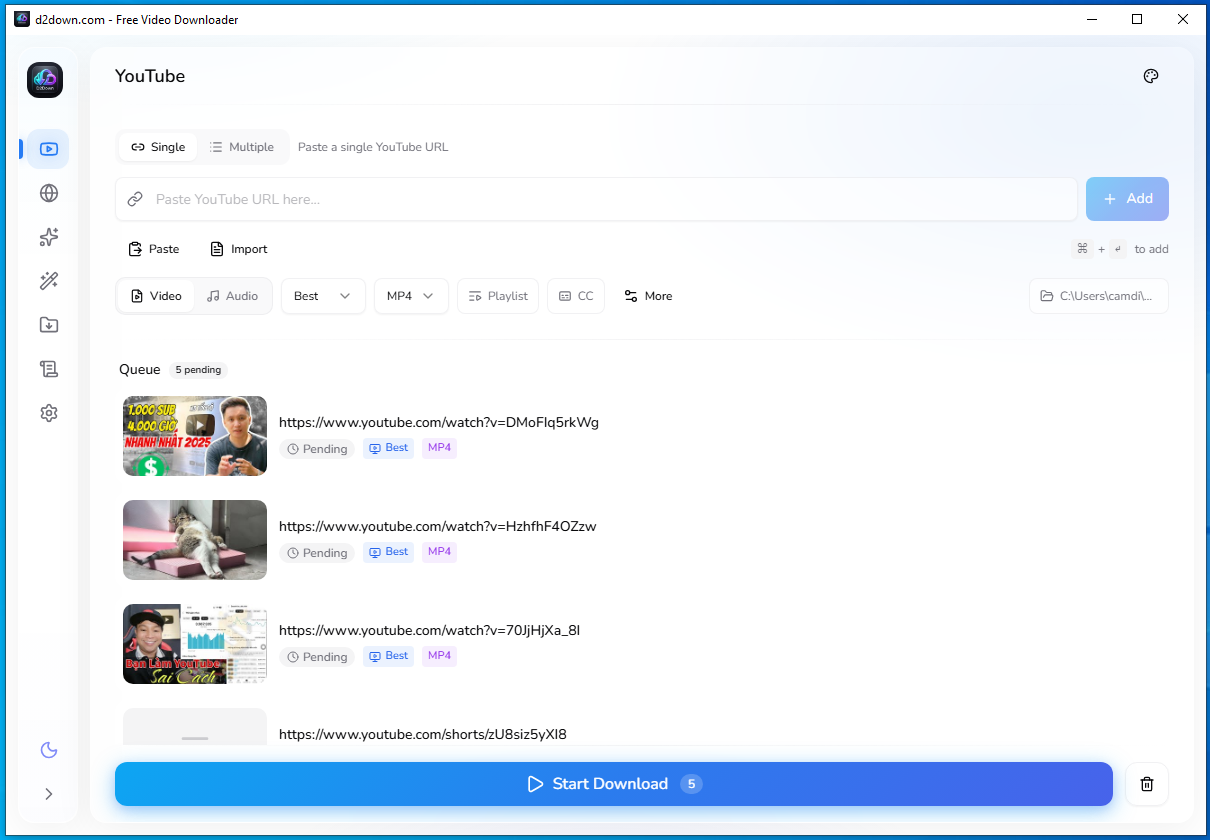
Task: Click Best badge of 70JjHjXa_8I item
Action: click(388, 656)
